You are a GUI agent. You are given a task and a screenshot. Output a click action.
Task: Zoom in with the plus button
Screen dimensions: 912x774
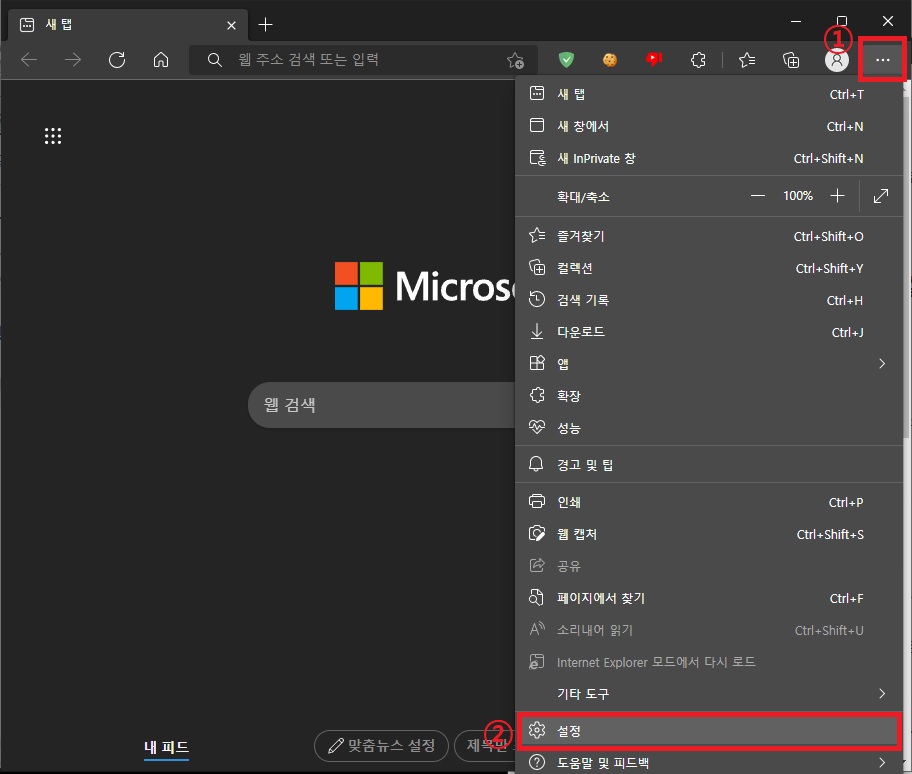click(x=837, y=196)
